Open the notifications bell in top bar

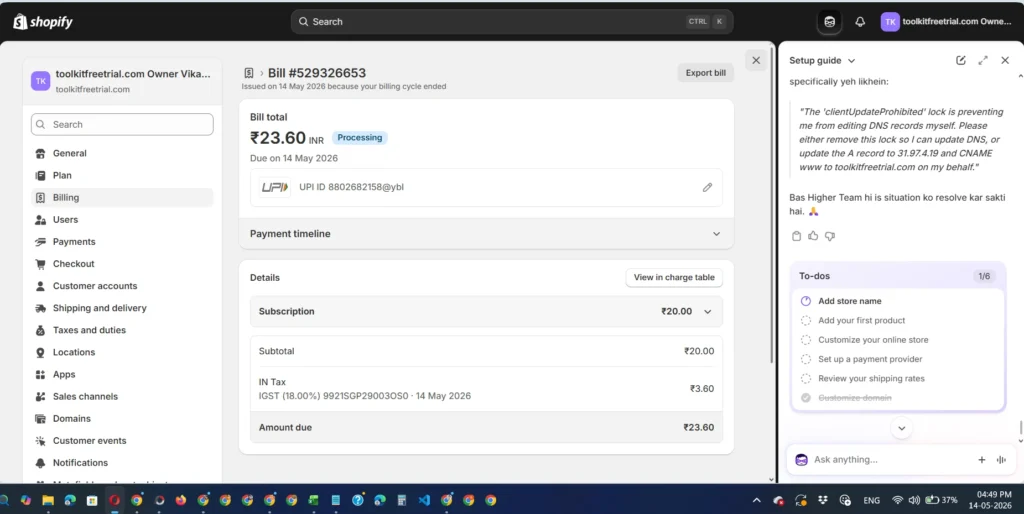[x=860, y=22]
